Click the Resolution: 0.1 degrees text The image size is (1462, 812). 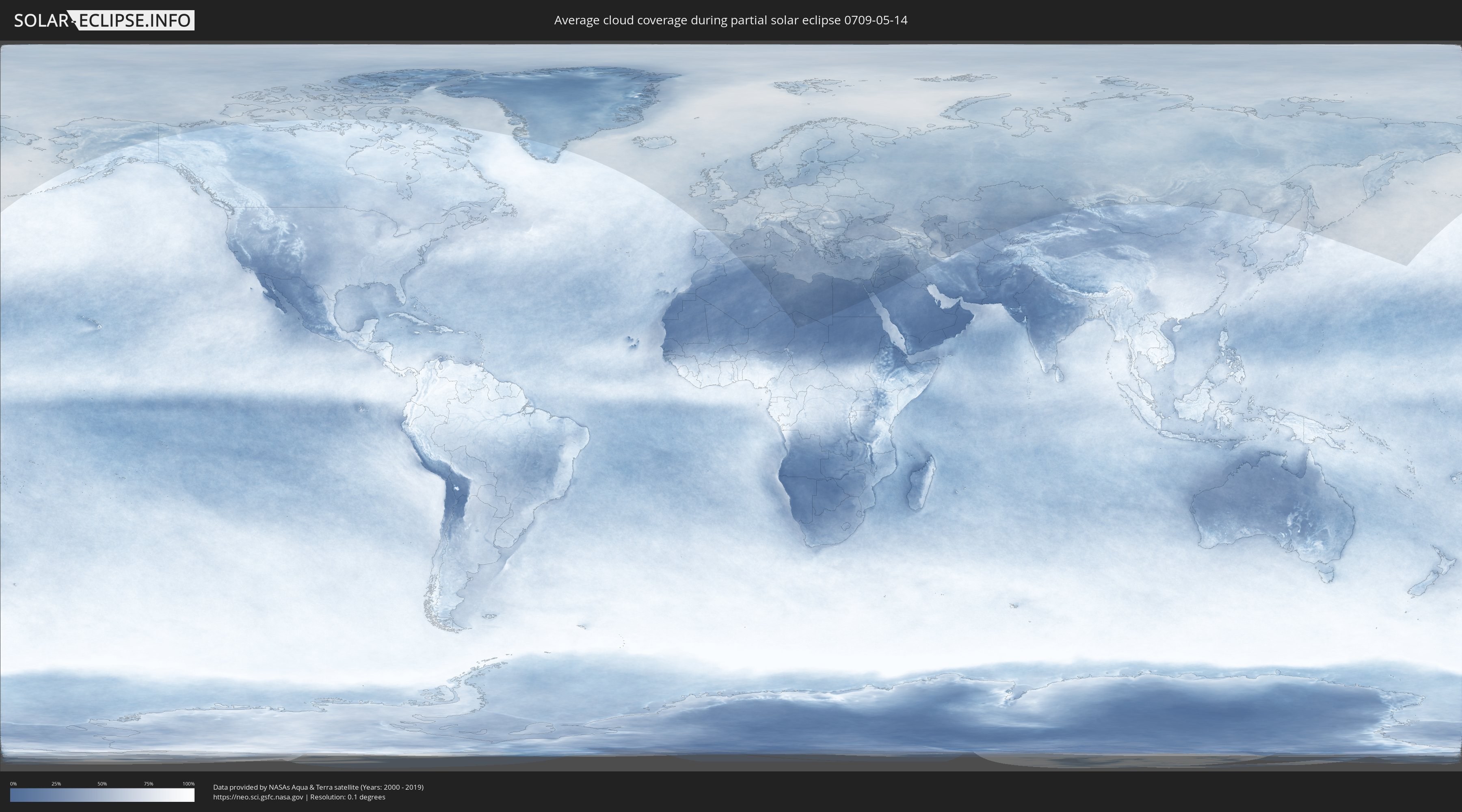(347, 797)
